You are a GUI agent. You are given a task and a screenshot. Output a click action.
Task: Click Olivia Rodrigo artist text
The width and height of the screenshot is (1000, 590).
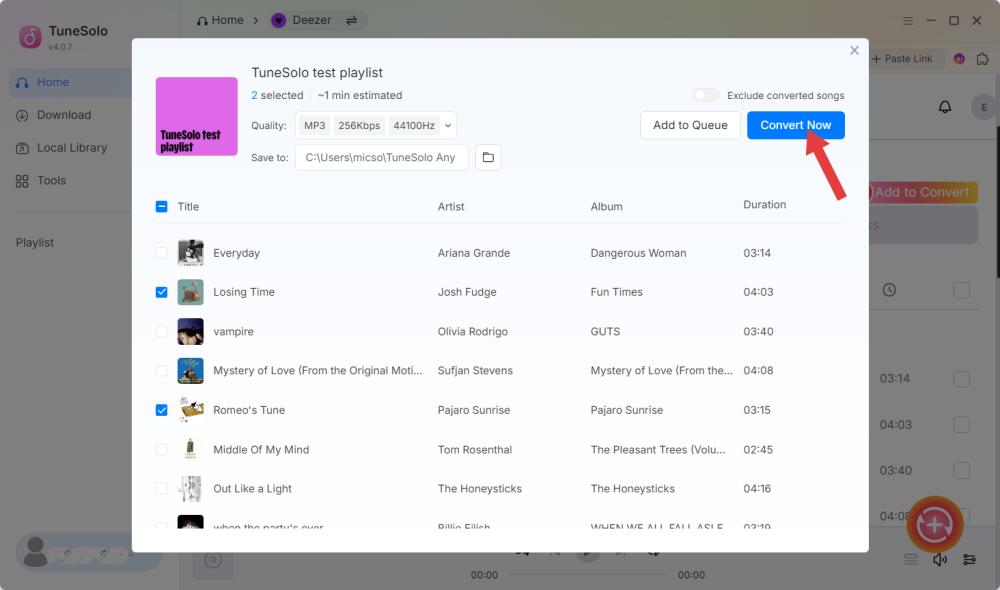click(x=473, y=332)
